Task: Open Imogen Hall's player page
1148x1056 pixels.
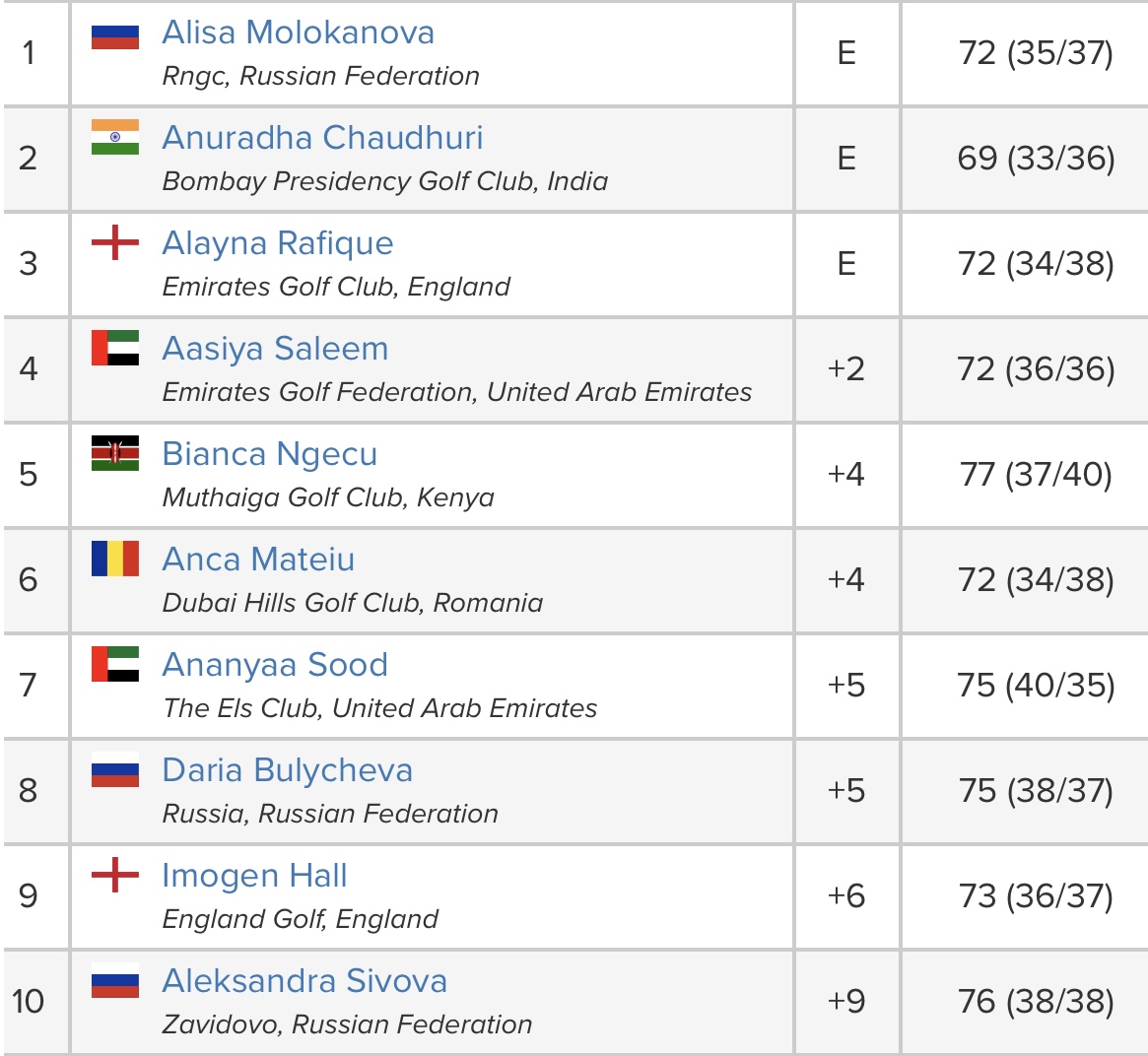Action: pyautogui.click(x=254, y=876)
